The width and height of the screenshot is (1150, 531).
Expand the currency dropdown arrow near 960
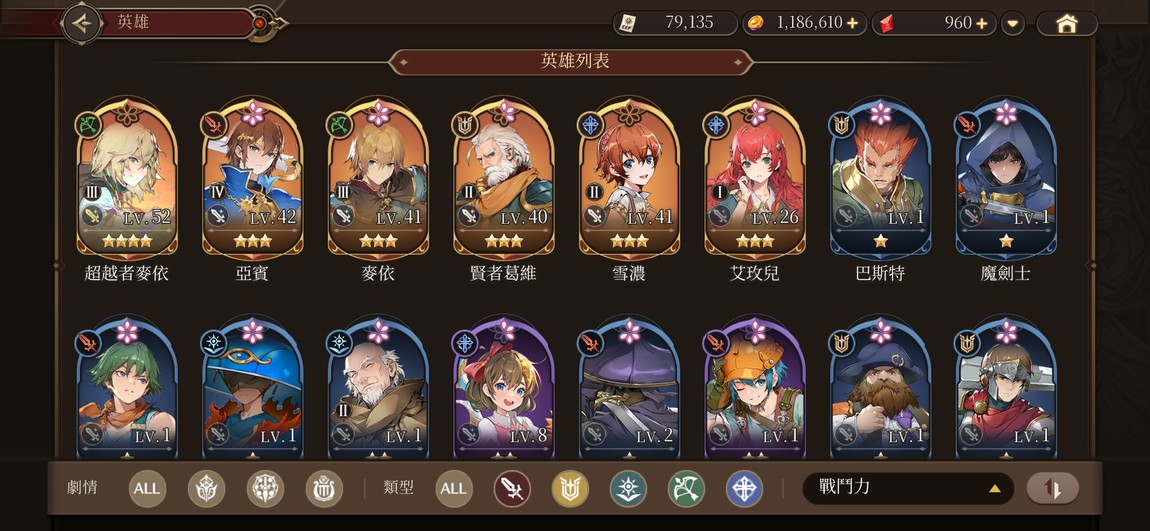(x=1013, y=23)
